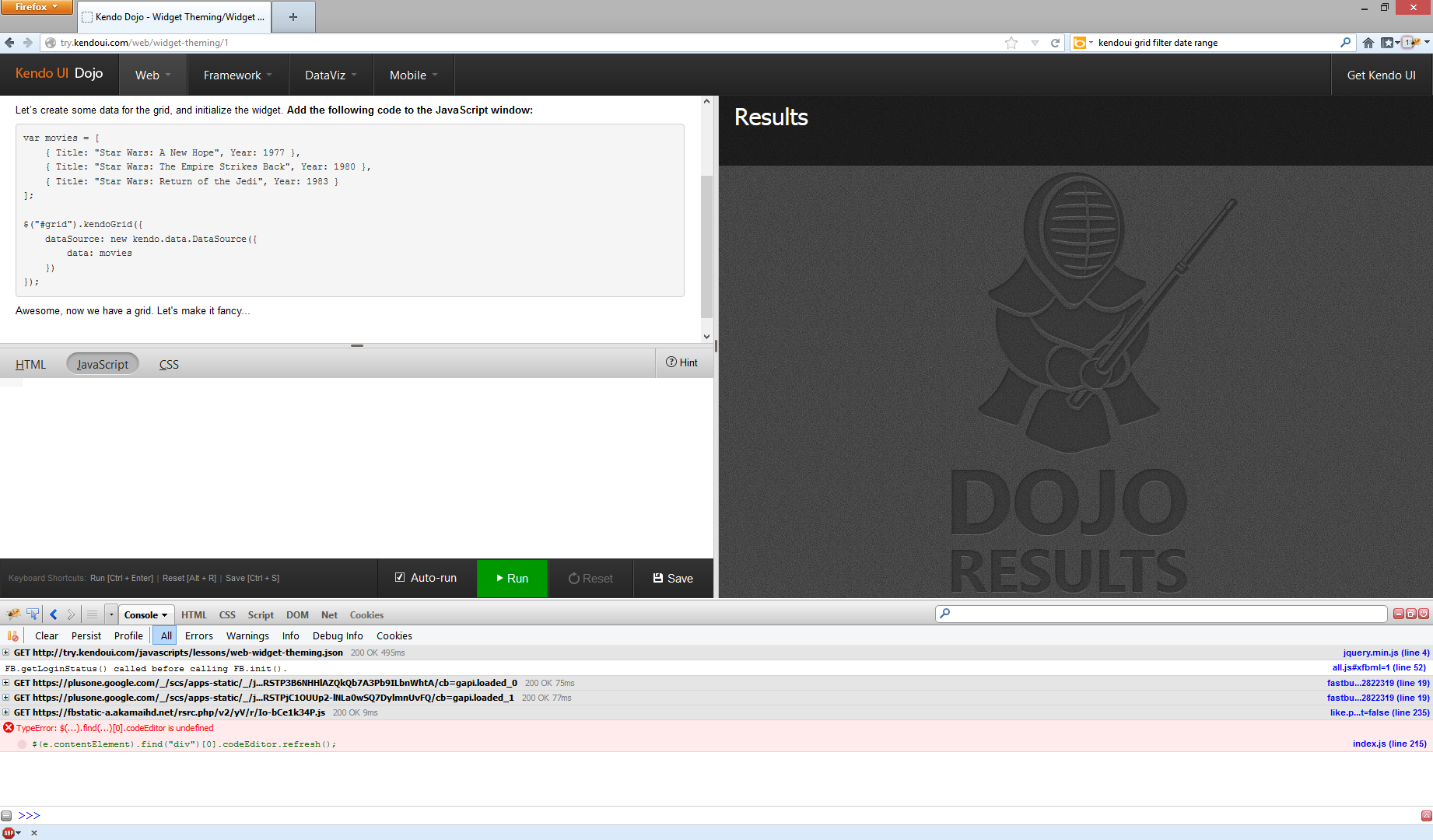Enable Persist console logs
This screenshot has height=840, width=1433.
(x=86, y=635)
